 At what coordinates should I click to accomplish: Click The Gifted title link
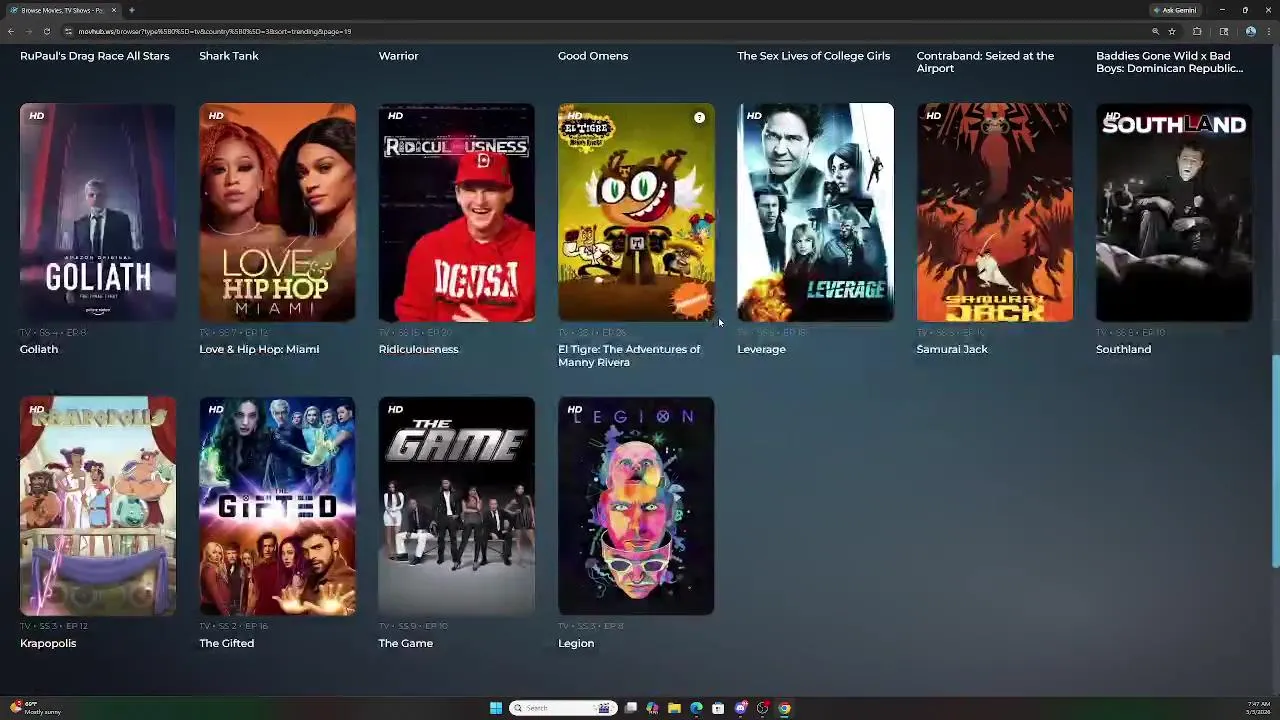[226, 643]
